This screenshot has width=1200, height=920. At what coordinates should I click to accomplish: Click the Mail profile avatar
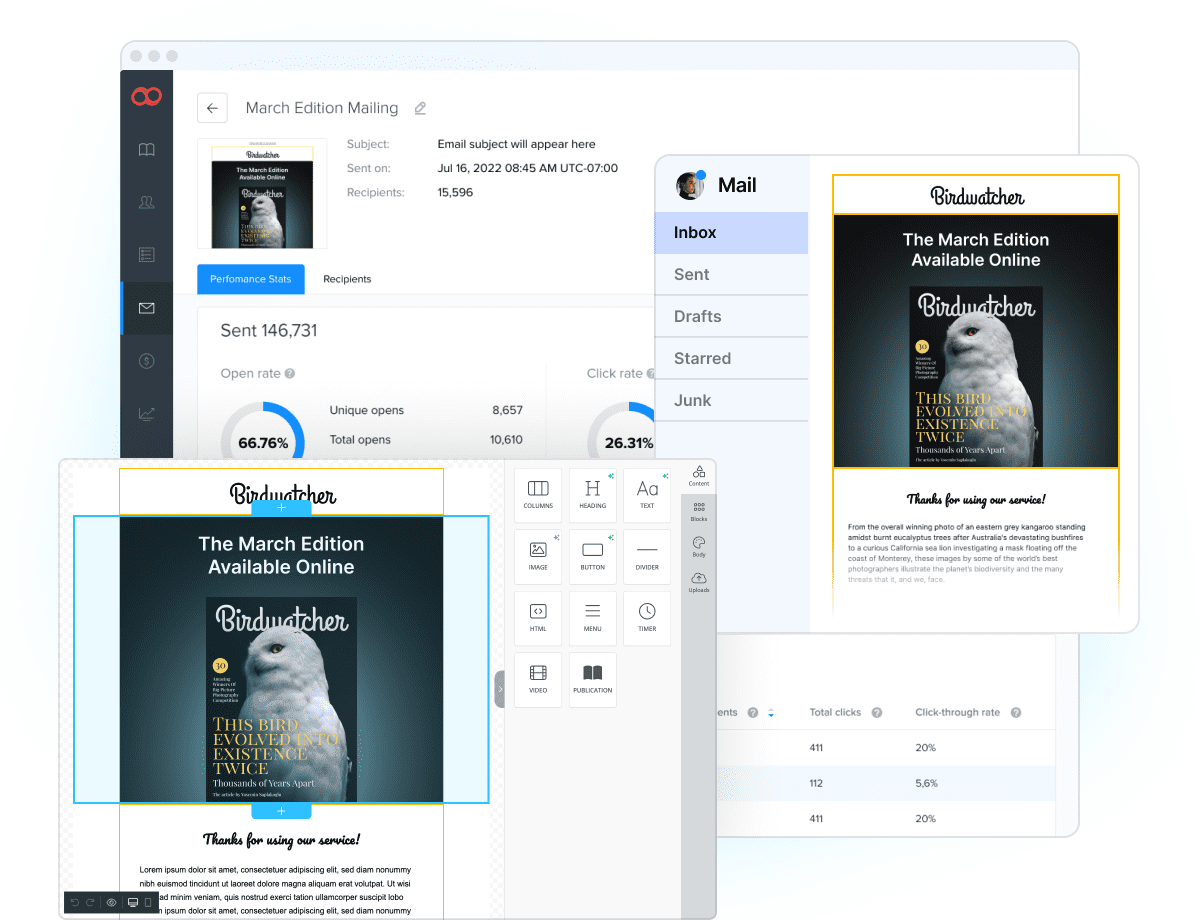click(x=690, y=185)
